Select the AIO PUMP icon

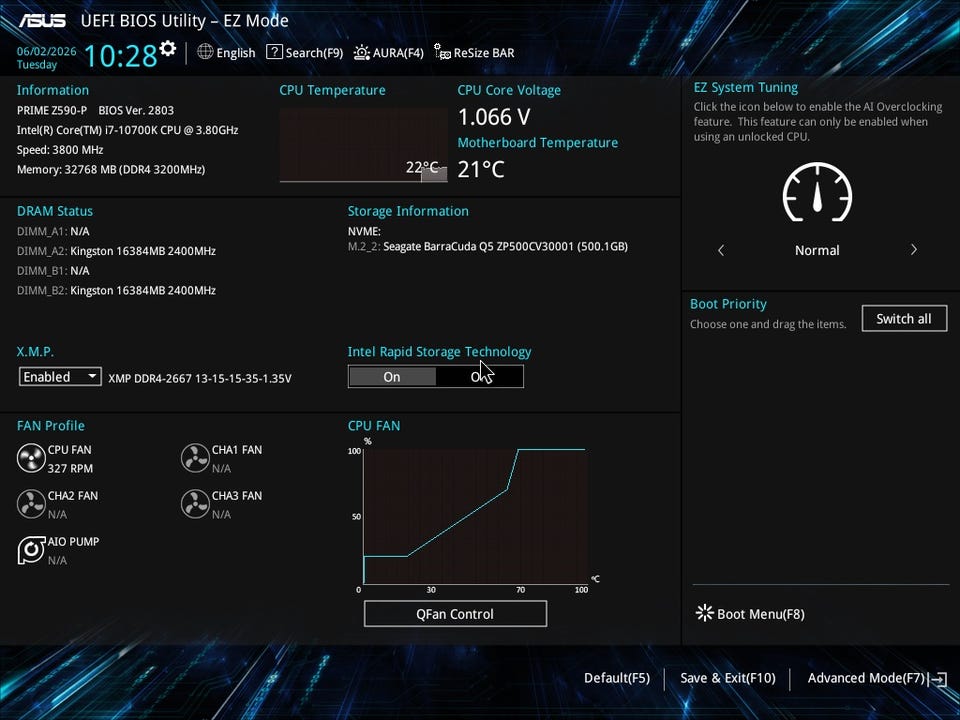31,550
